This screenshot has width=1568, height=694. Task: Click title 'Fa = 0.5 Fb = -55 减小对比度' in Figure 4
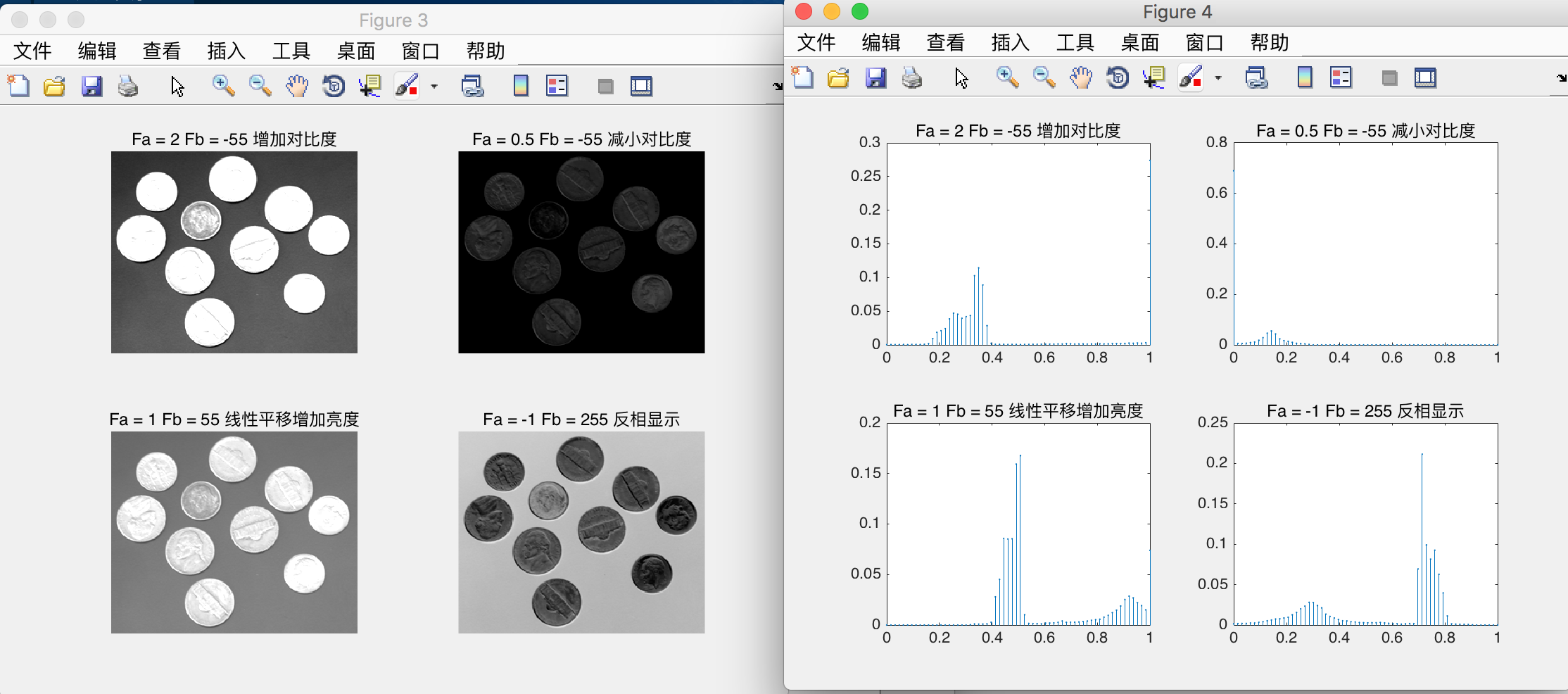(x=1365, y=131)
